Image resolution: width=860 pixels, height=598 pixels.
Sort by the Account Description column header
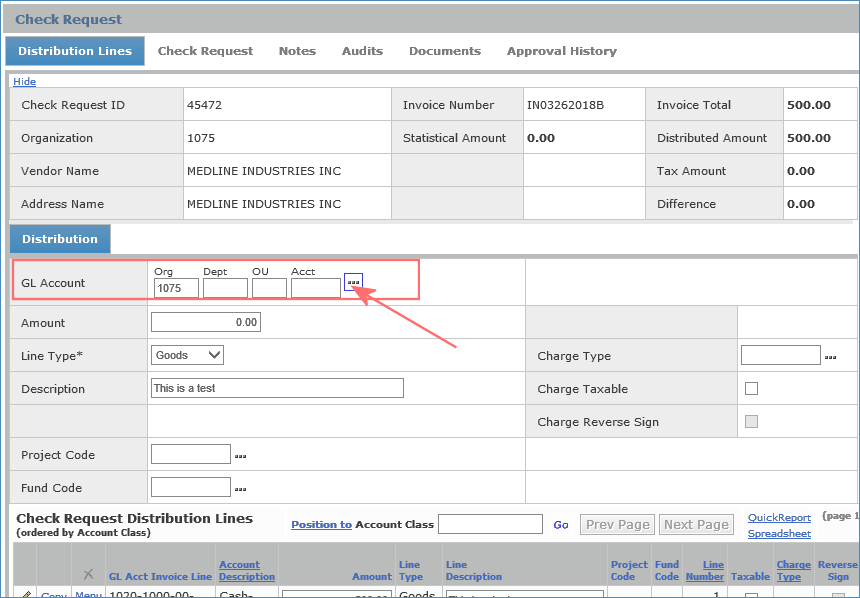pos(247,571)
